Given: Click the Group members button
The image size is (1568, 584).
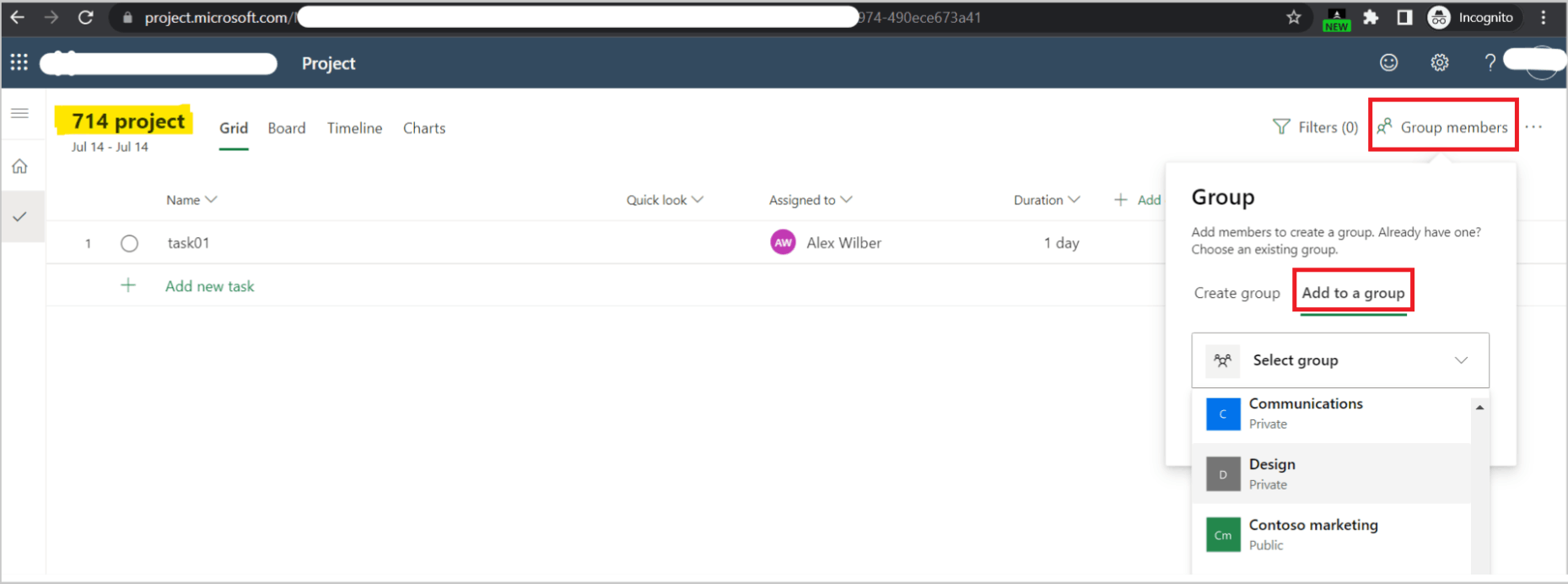Looking at the screenshot, I should click(1443, 127).
